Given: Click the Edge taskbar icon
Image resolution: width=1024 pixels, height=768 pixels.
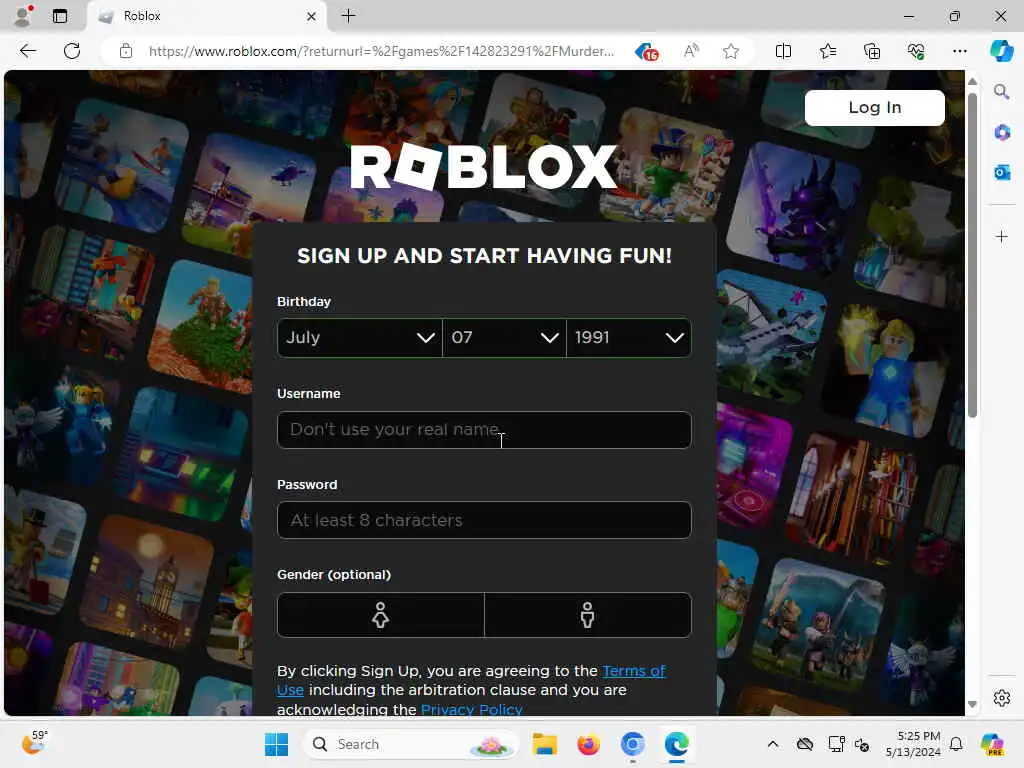Looking at the screenshot, I should (677, 744).
